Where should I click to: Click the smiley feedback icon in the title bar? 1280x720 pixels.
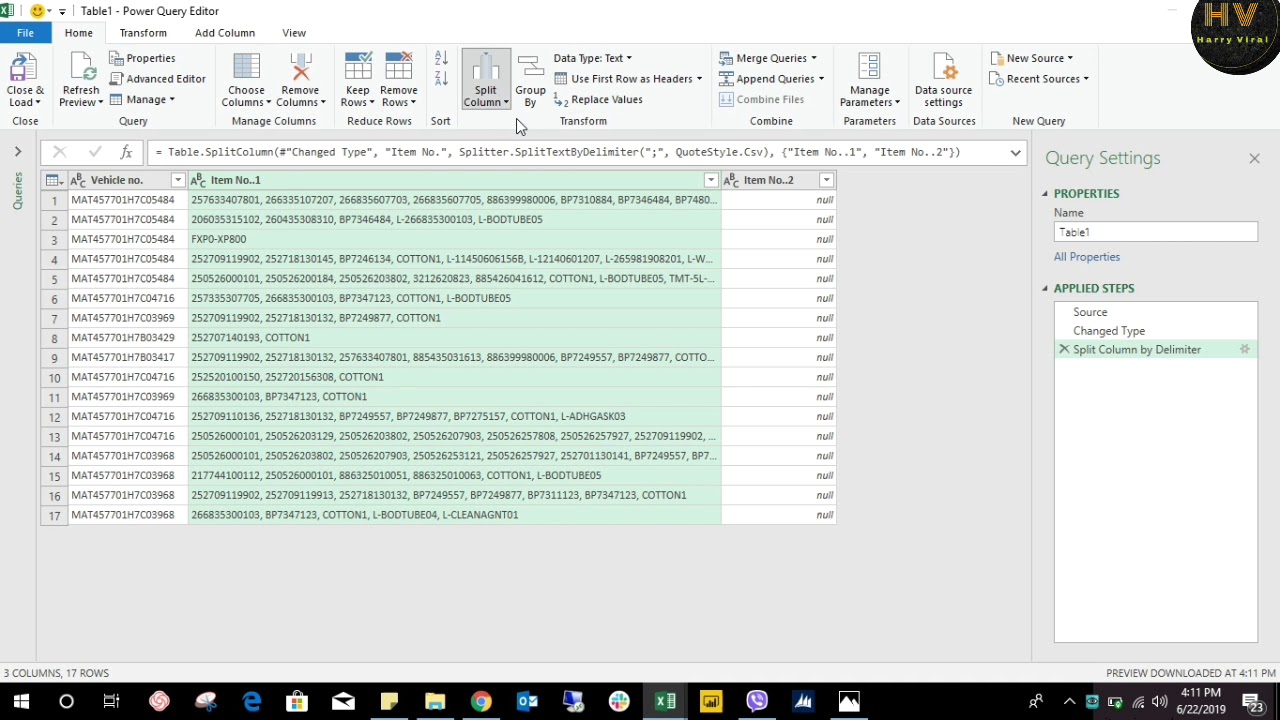coord(38,11)
